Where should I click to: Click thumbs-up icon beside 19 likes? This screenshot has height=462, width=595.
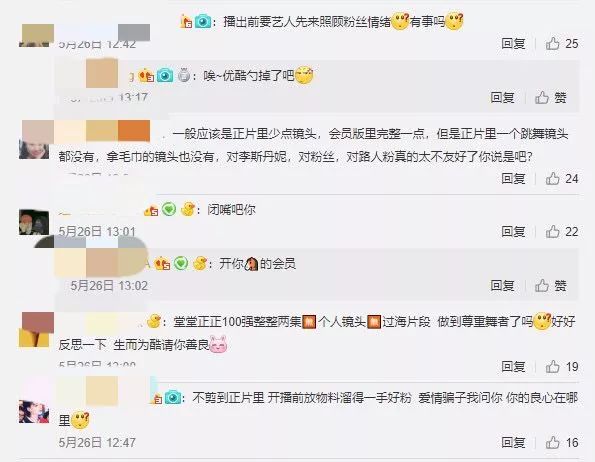(x=552, y=366)
